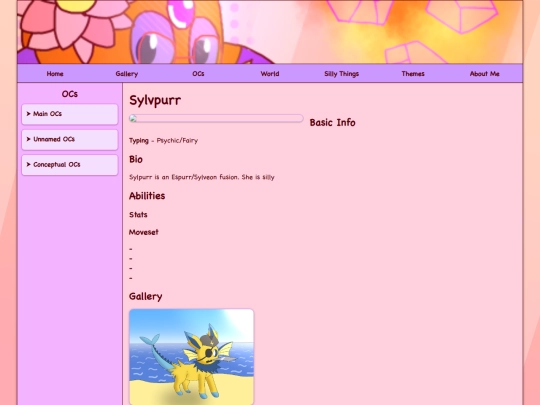Click the Bio heading
The width and height of the screenshot is (540, 405).
coord(136,159)
